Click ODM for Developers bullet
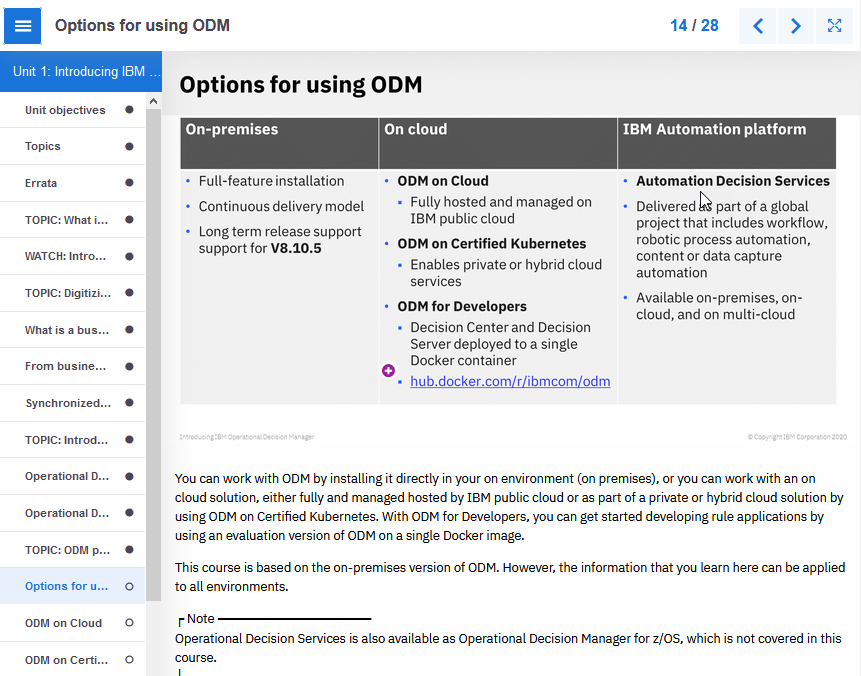 (462, 306)
